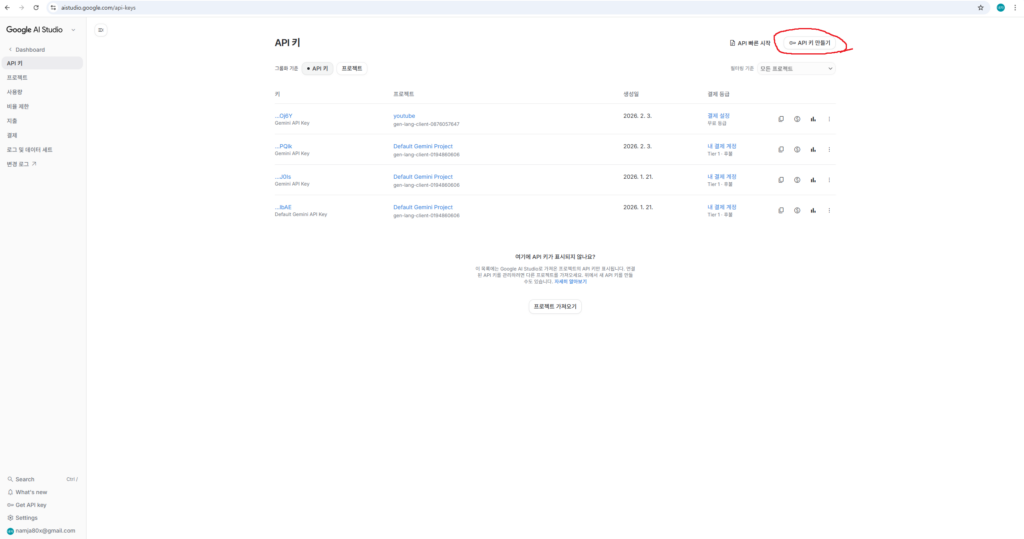
Task: Open the account menu at sidebar bottom
Action: pos(42,531)
